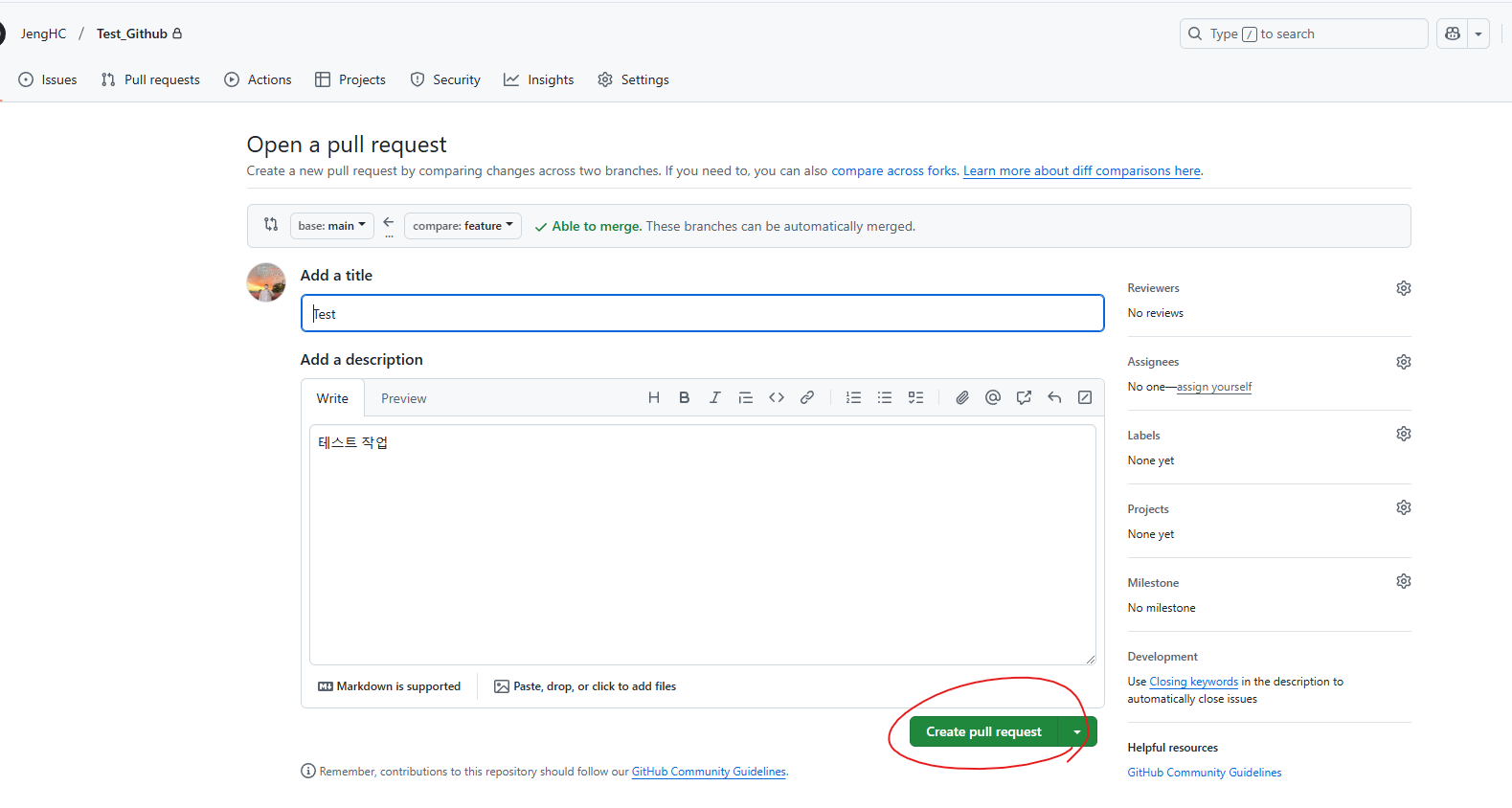Open the Reviewers gear settings

[x=1404, y=288]
